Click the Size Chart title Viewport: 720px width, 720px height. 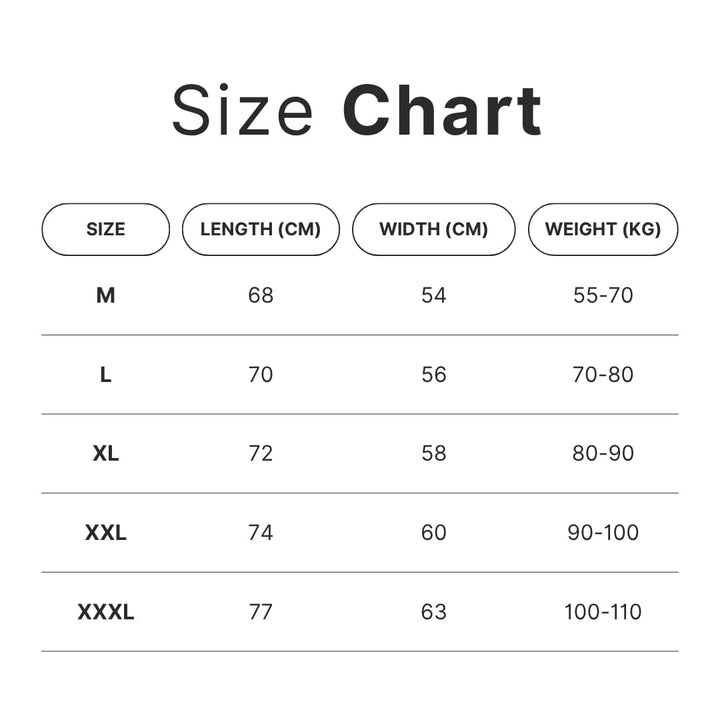(357, 111)
